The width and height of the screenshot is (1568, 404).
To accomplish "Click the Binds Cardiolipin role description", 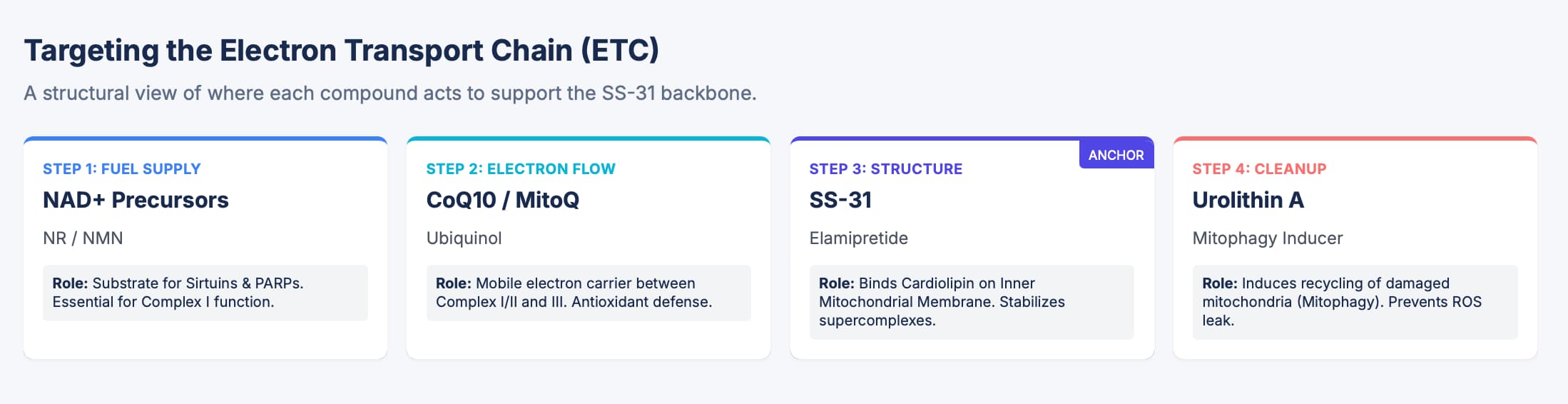I will [x=971, y=302].
